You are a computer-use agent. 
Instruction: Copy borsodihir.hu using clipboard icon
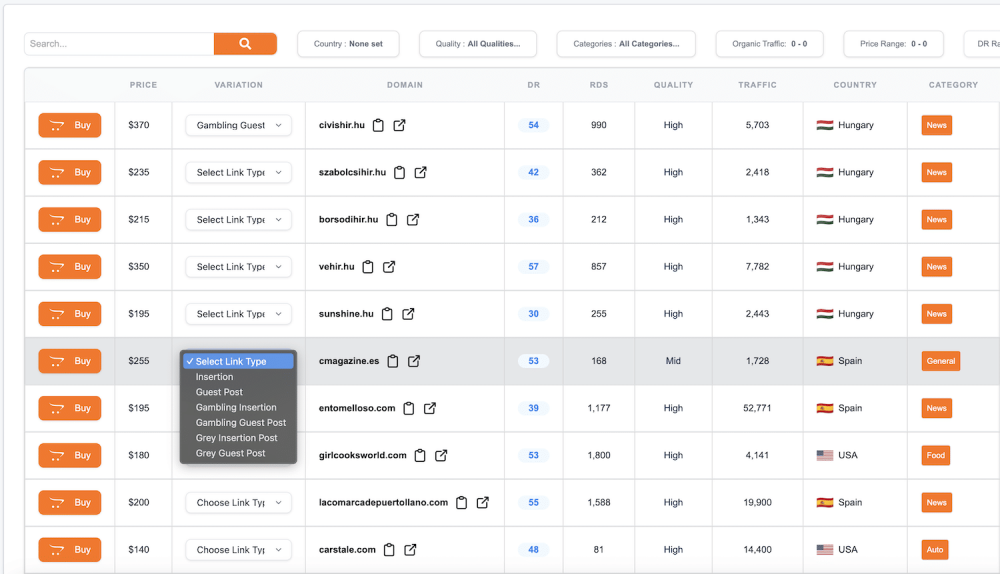(392, 219)
